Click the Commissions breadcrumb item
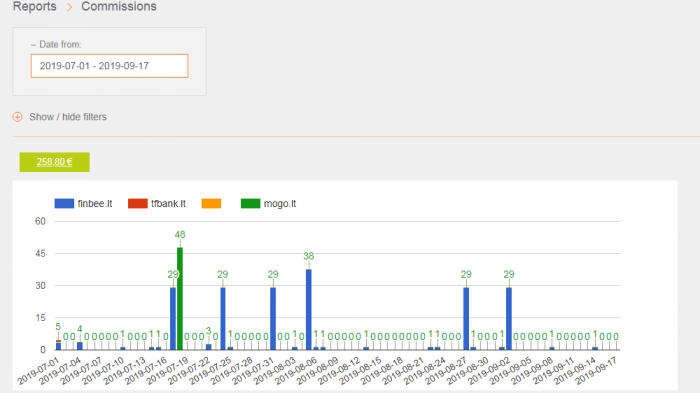Viewport: 700px width, 393px height. 119,6
